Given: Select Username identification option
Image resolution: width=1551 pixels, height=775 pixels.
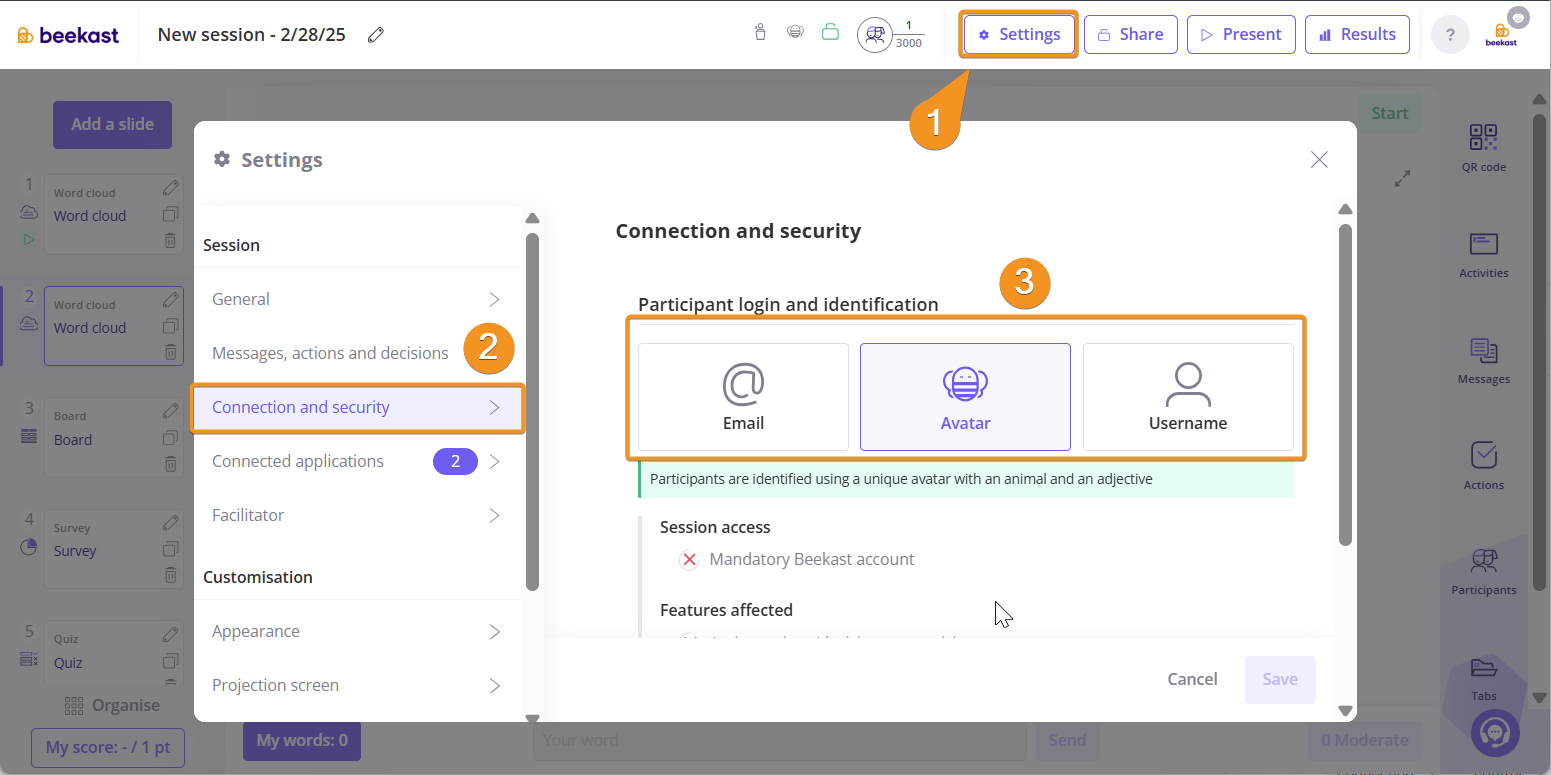Looking at the screenshot, I should pyautogui.click(x=1187, y=397).
